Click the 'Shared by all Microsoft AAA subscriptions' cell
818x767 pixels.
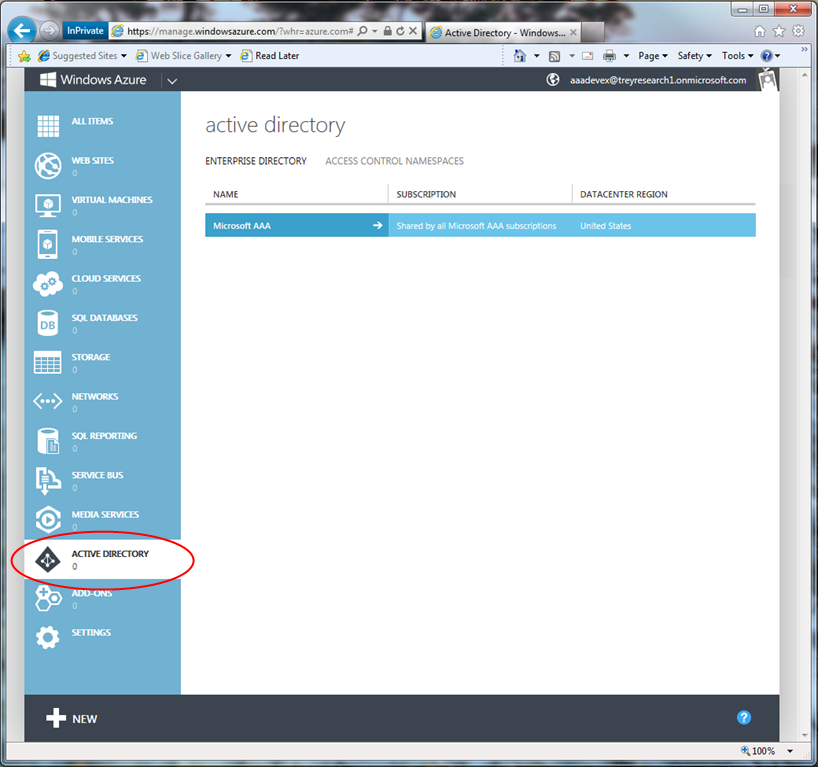pos(476,226)
